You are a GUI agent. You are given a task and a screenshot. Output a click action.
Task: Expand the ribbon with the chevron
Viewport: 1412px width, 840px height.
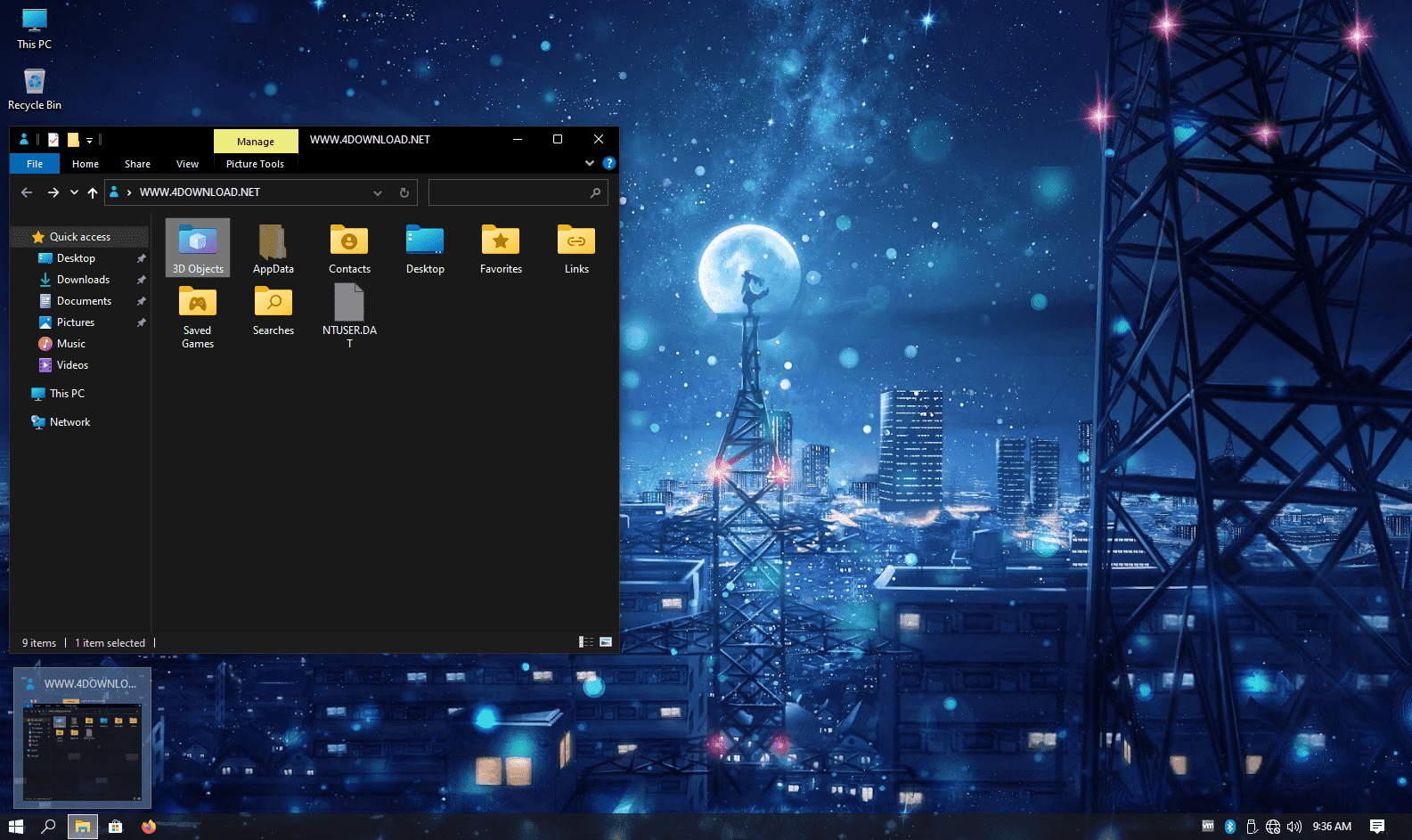(590, 163)
